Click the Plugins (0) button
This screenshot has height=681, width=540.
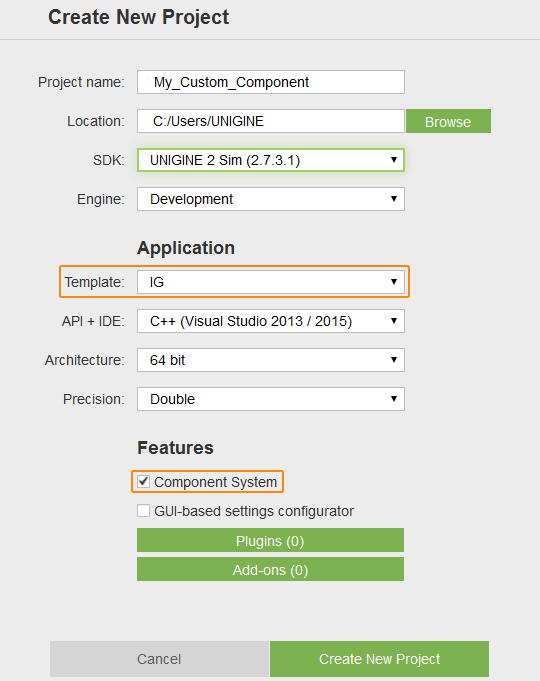(x=270, y=540)
